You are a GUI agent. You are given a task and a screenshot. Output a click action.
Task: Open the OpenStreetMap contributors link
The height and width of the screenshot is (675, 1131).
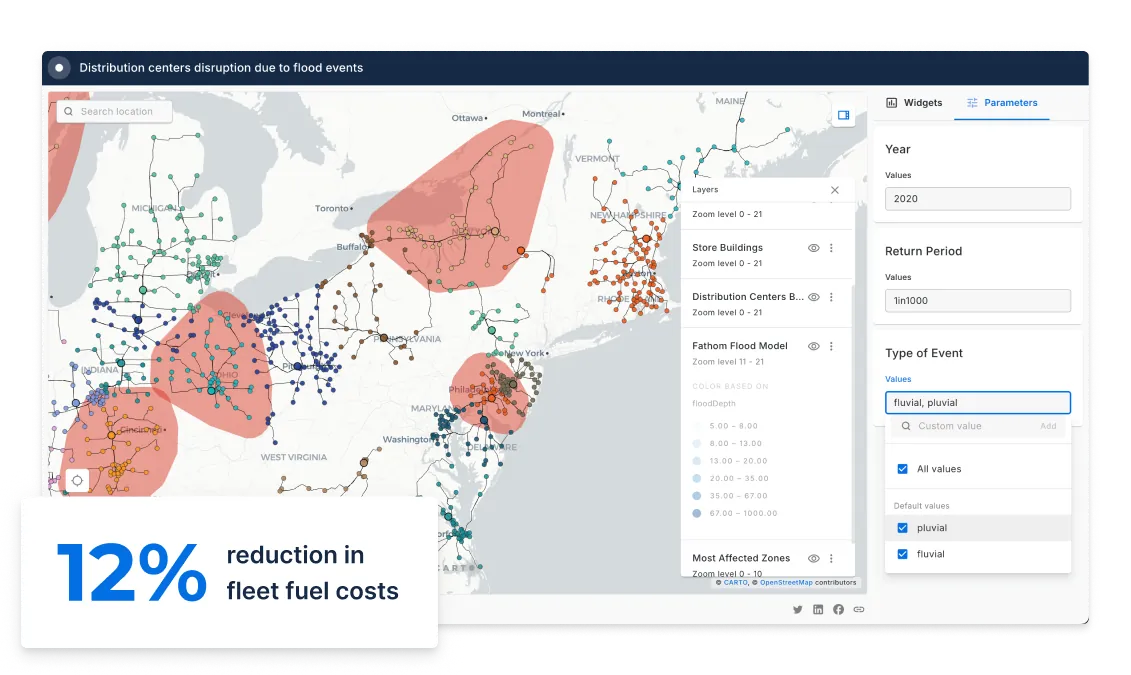(x=785, y=582)
